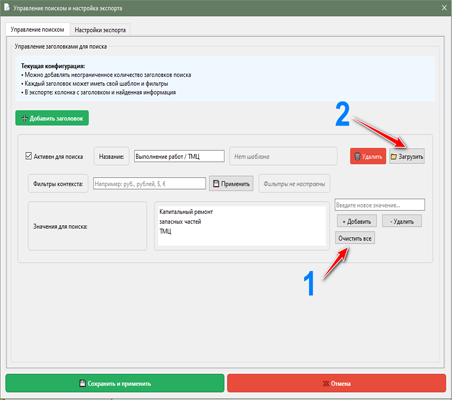
Task: Switch to the Настройки экспорта tab
Action: pos(100,30)
